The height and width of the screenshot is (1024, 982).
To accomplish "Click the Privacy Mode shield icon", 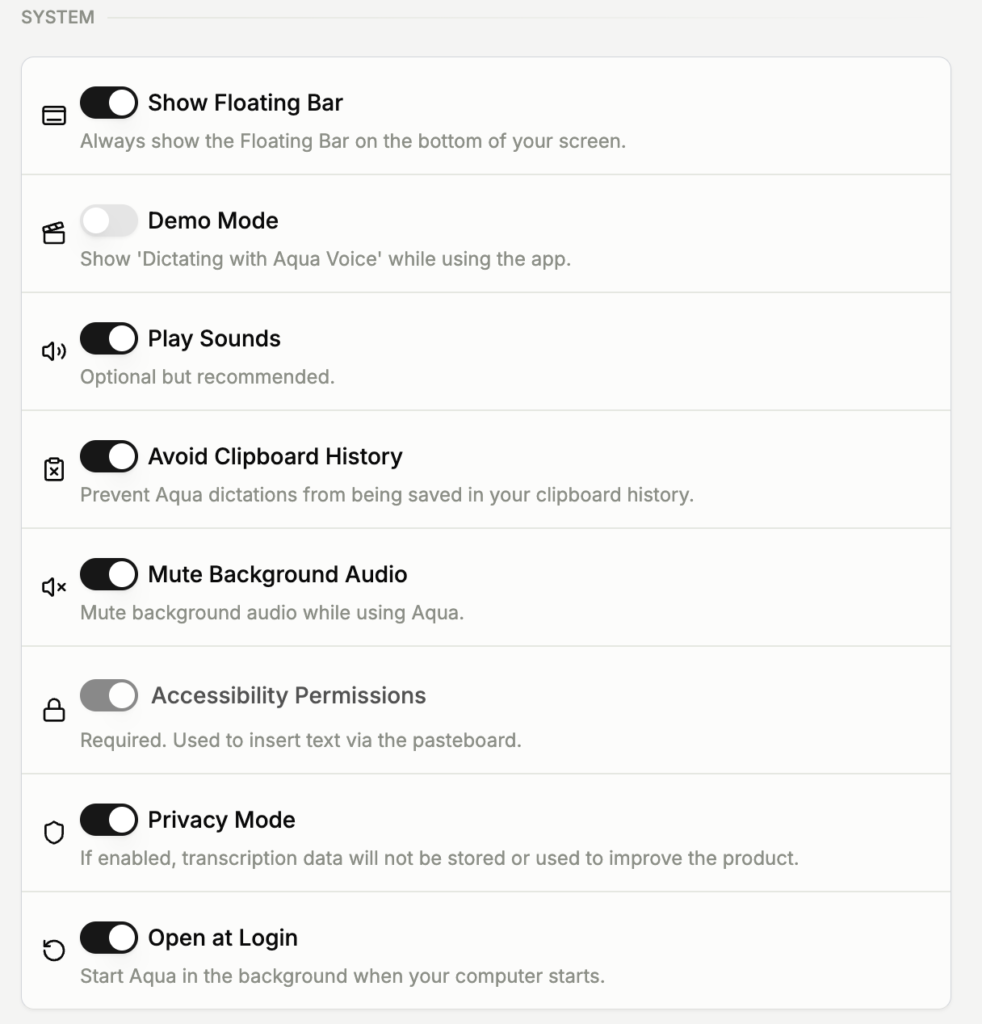I will click(x=54, y=833).
